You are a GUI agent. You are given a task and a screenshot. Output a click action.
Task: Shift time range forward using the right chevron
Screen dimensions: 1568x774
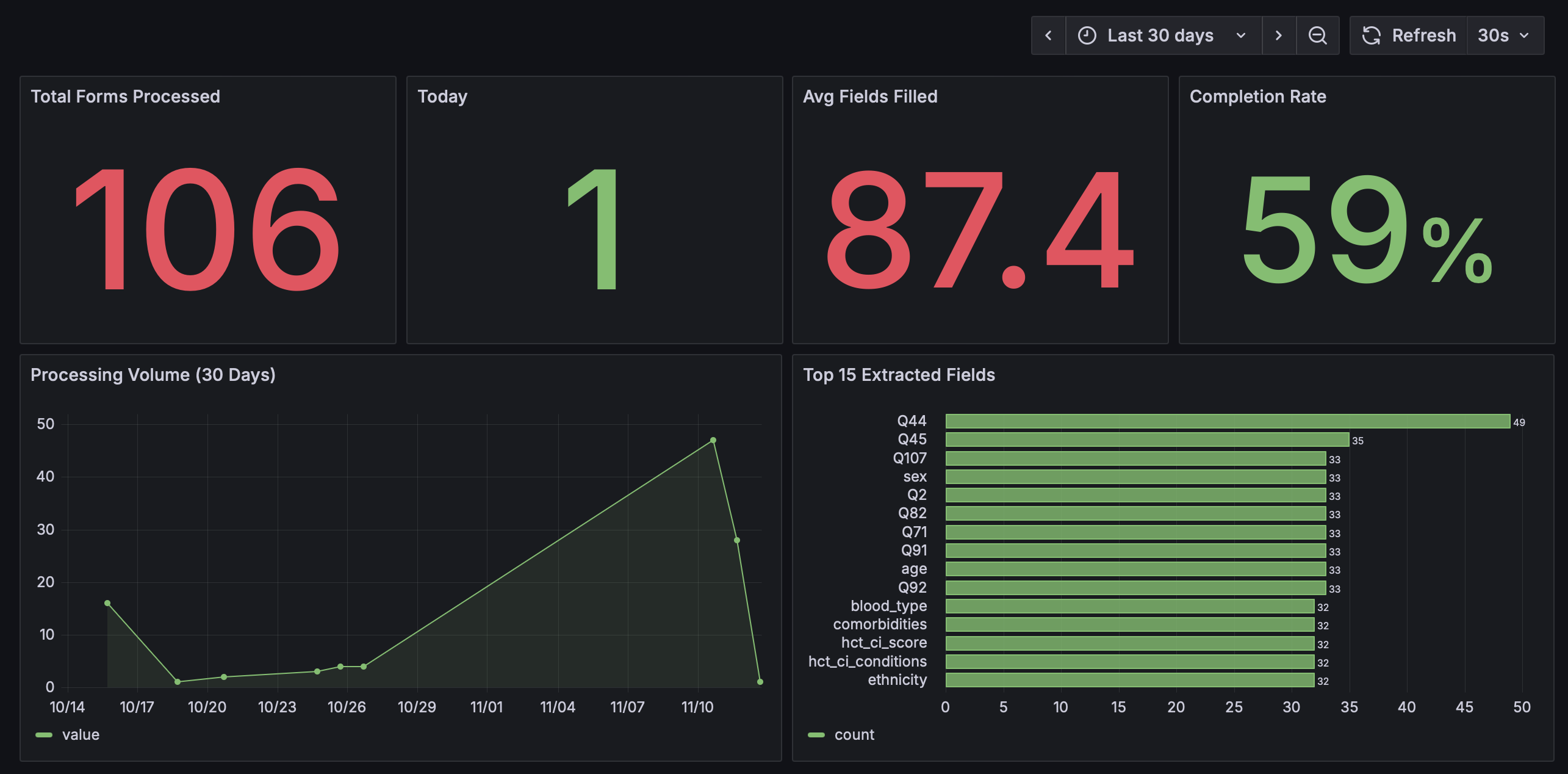pyautogui.click(x=1279, y=35)
